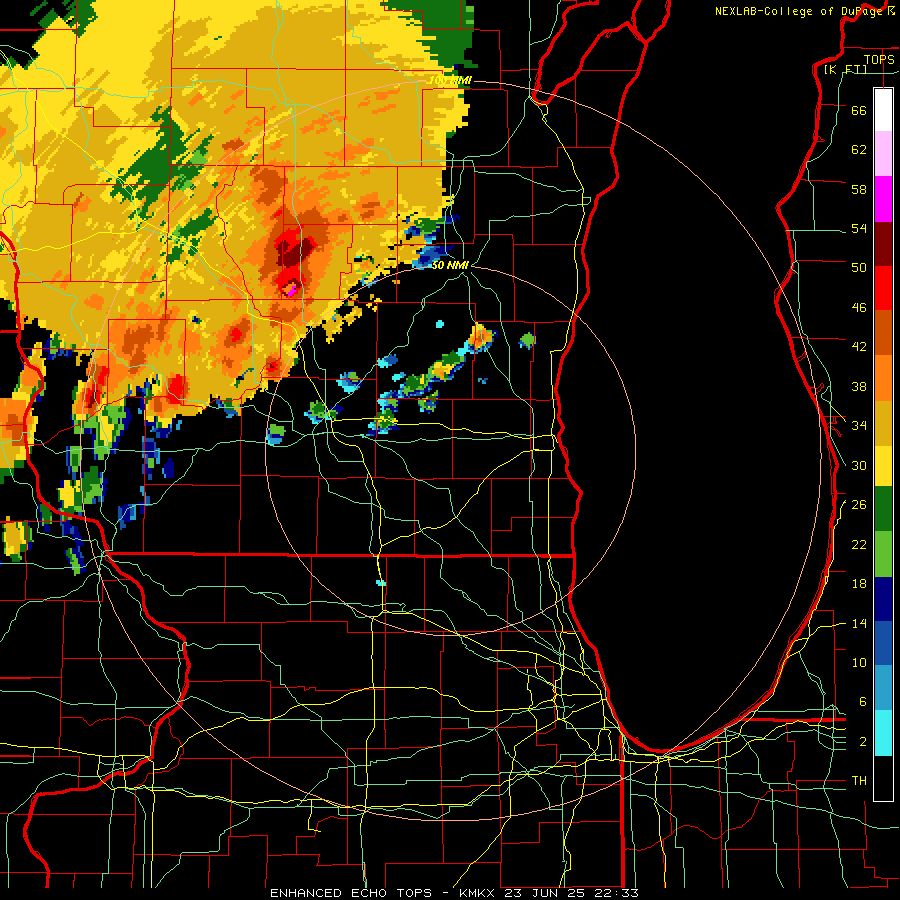Select the dark red legend band
Screen dimensions: 900x900
[x=883, y=243]
